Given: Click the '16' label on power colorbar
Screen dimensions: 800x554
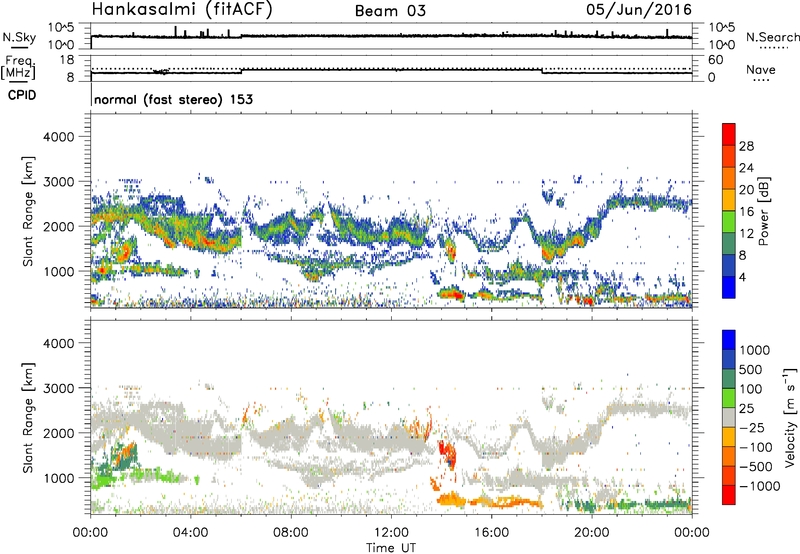Looking at the screenshot, I should pos(746,212).
